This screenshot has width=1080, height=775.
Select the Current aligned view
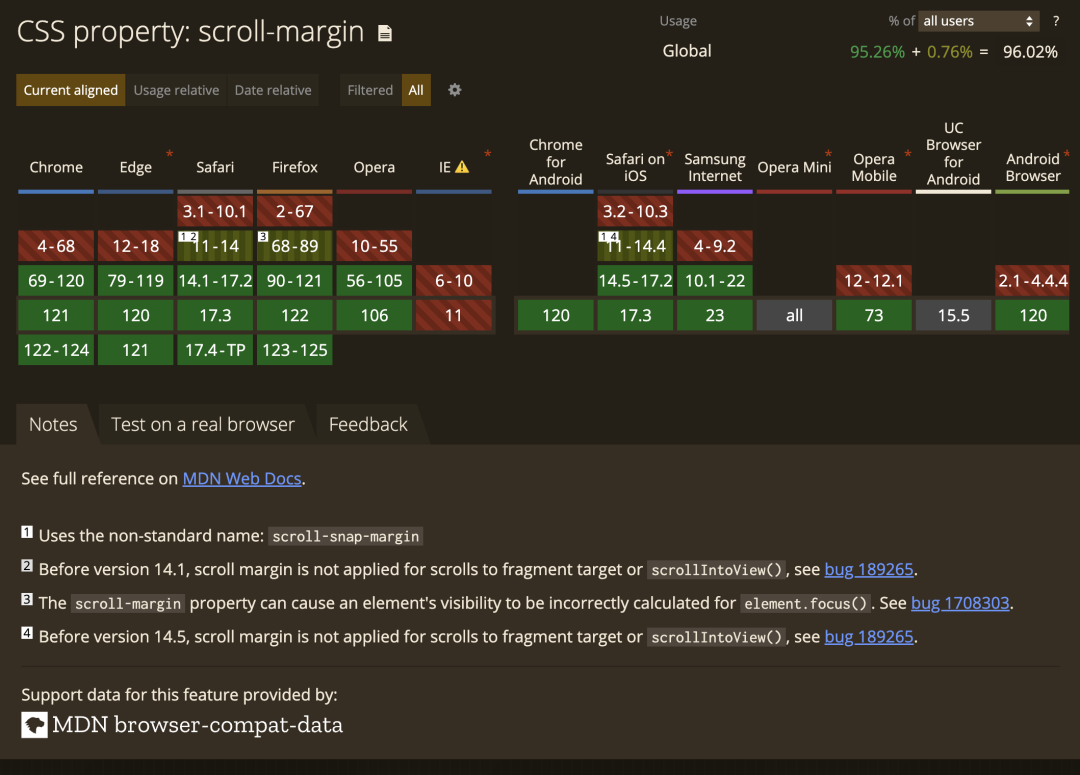[70, 90]
